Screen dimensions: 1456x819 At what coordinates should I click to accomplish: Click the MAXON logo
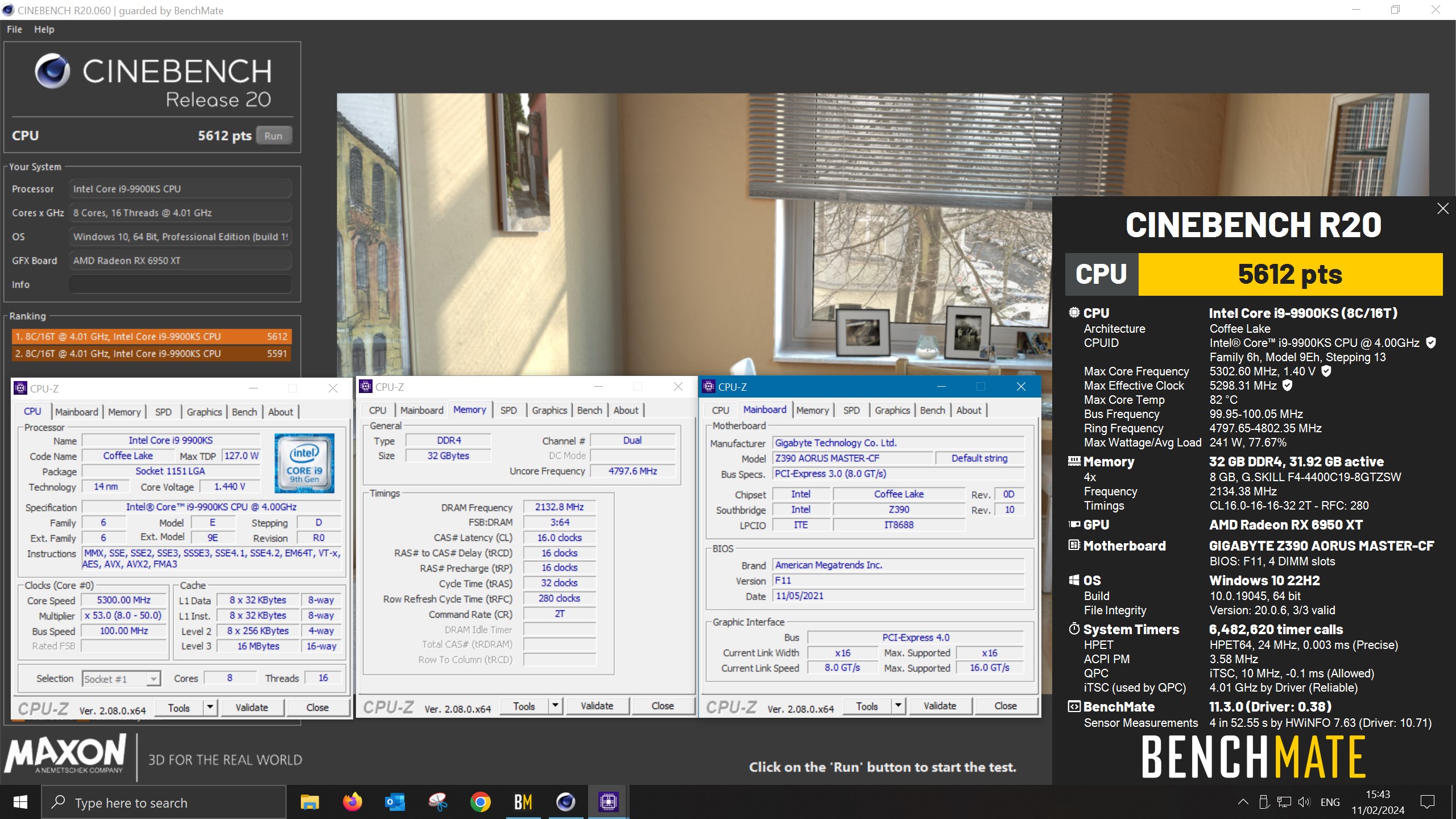click(x=65, y=753)
